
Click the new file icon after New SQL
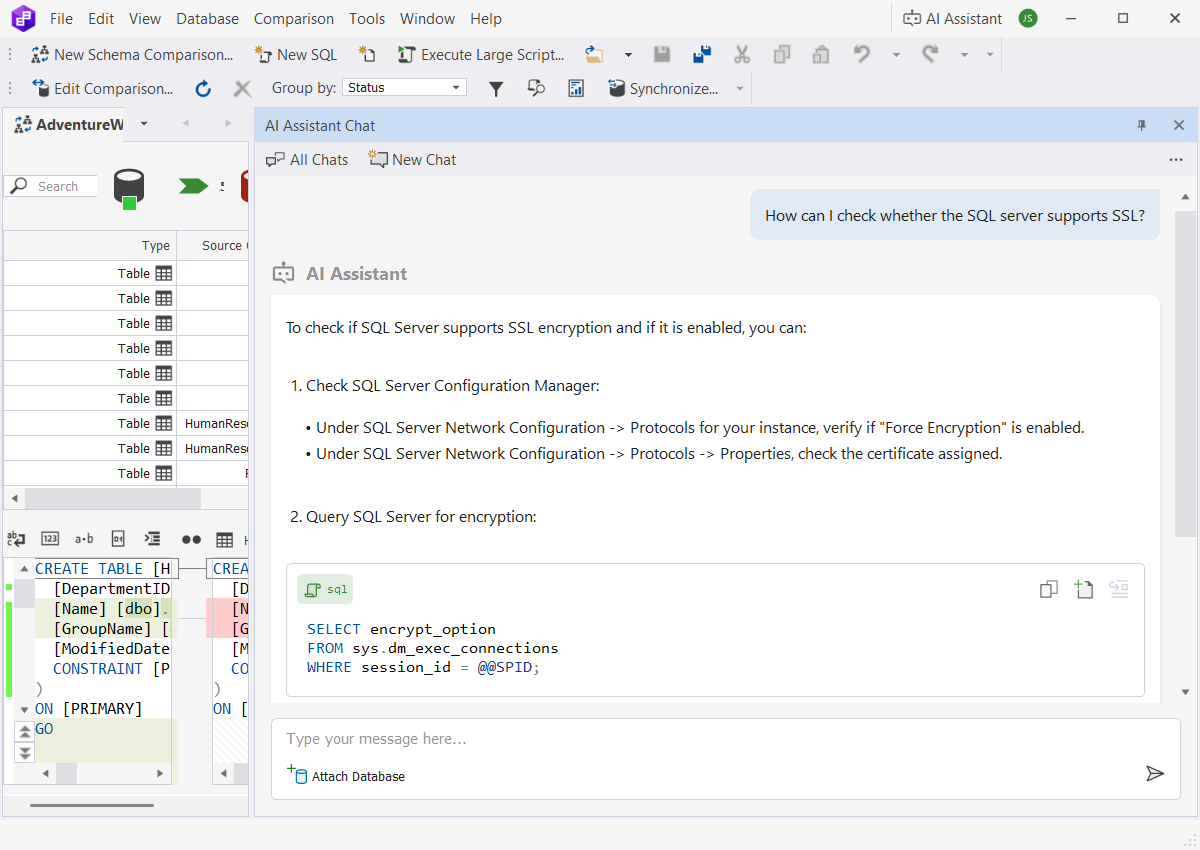(x=368, y=55)
